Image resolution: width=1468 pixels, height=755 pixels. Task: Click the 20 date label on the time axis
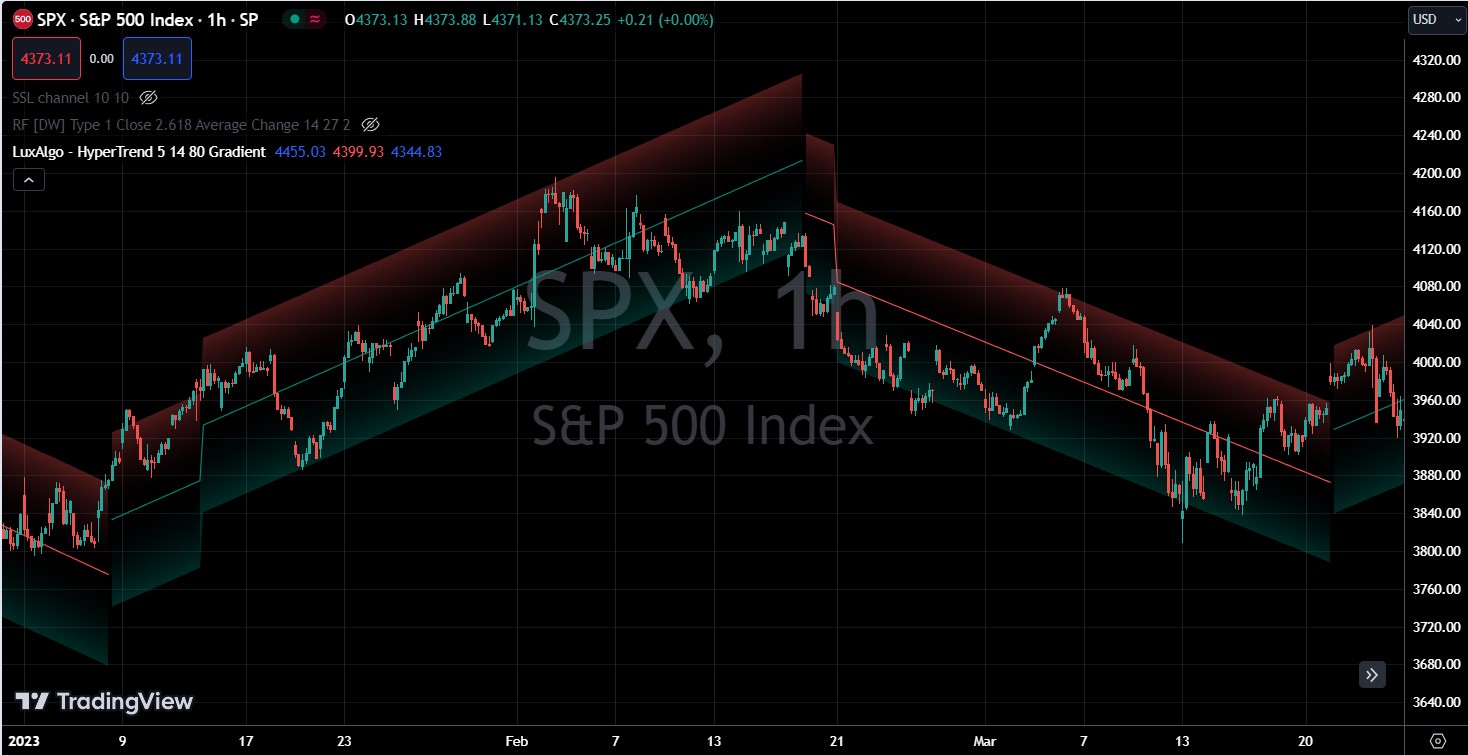pos(1307,741)
